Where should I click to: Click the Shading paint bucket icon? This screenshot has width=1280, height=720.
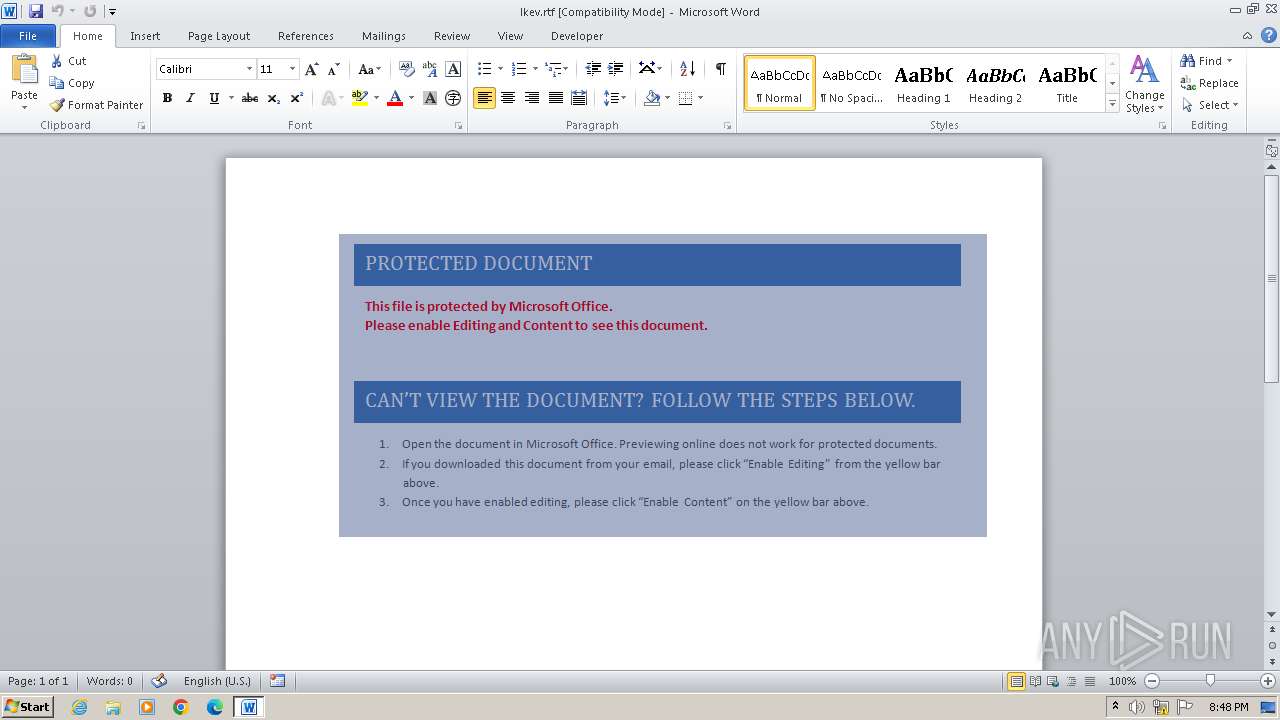click(x=652, y=98)
